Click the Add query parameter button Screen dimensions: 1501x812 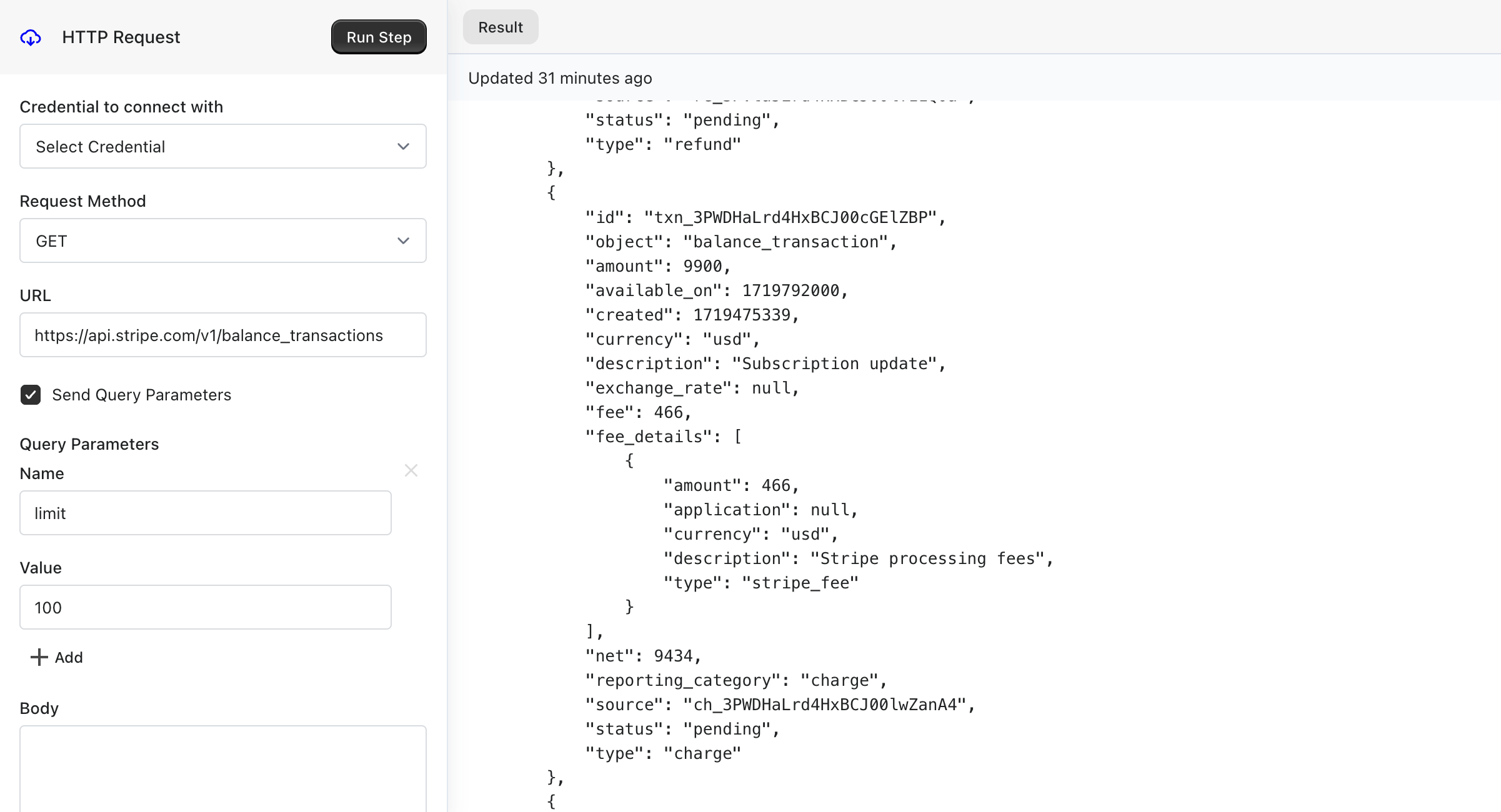tap(56, 657)
